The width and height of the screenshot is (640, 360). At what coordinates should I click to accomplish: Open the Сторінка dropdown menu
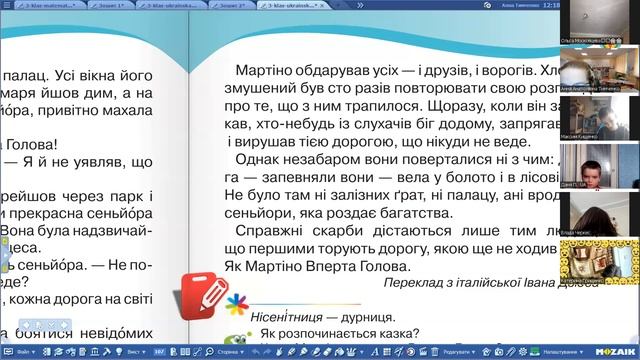point(231,352)
